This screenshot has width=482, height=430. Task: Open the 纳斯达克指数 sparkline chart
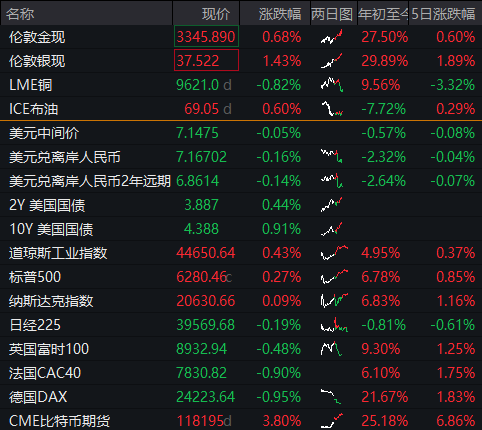[334, 301]
